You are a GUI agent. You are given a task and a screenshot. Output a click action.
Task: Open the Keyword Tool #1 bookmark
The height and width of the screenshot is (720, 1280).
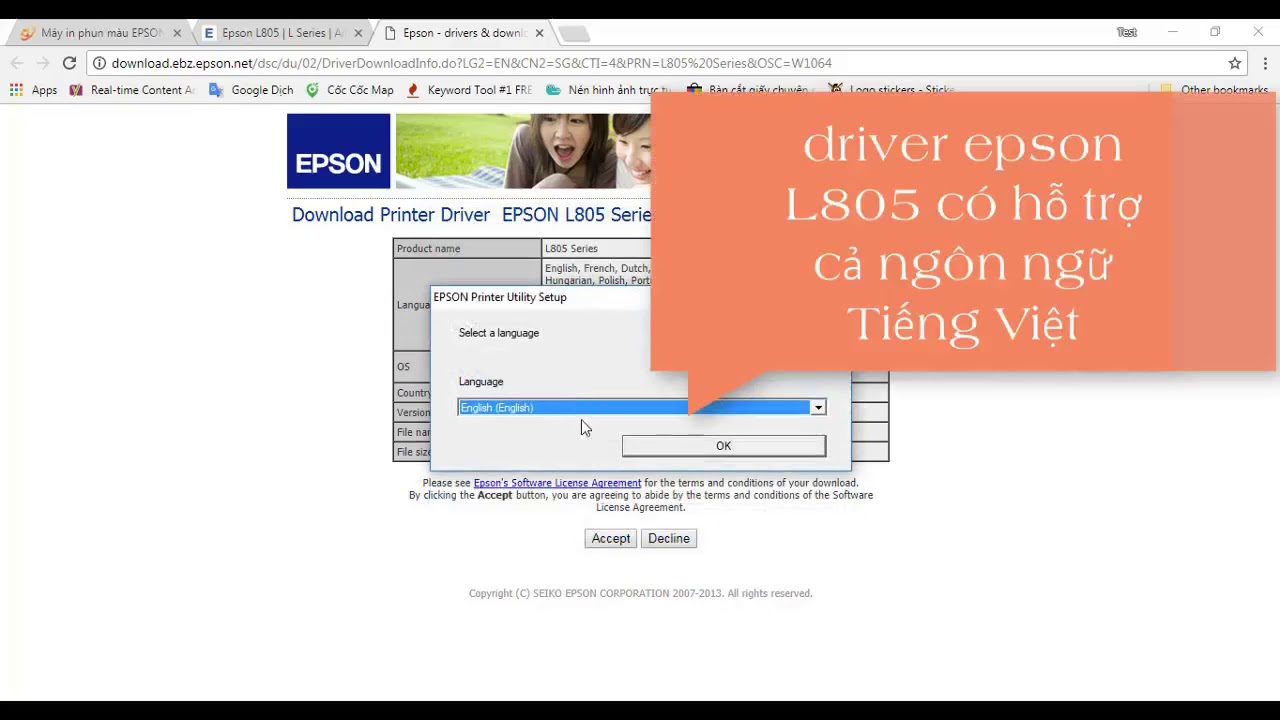[x=469, y=90]
